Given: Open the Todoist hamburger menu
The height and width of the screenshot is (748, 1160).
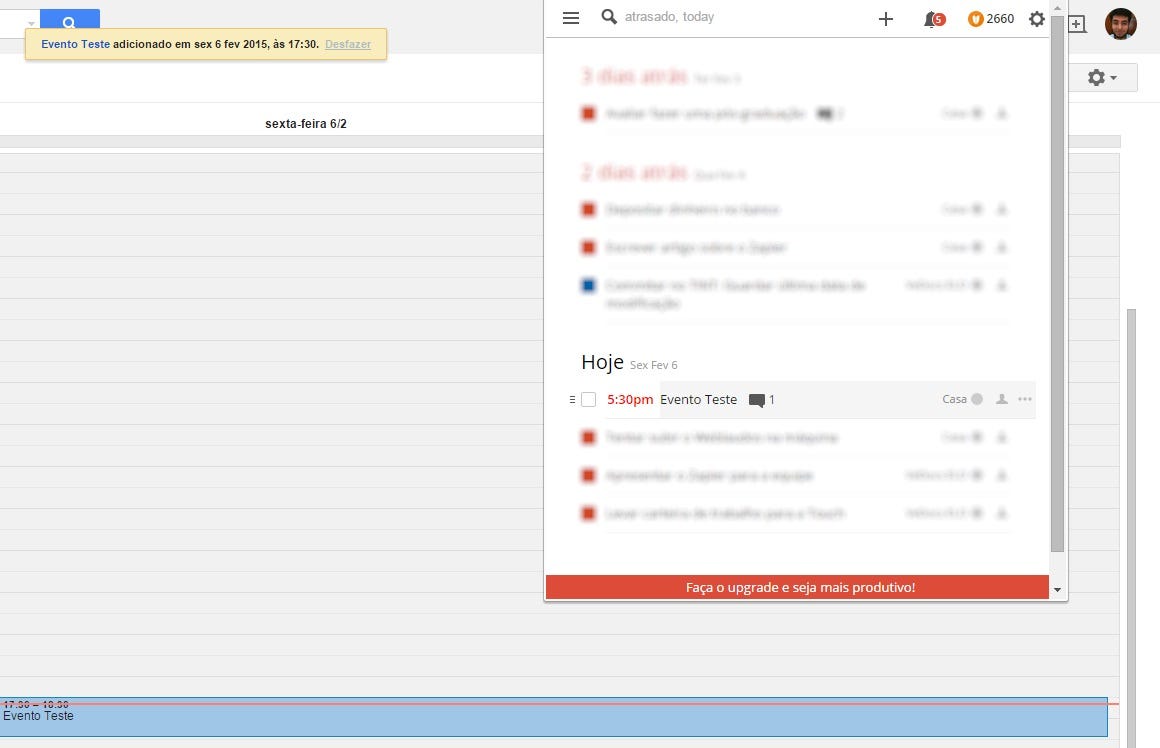Looking at the screenshot, I should coord(570,18).
